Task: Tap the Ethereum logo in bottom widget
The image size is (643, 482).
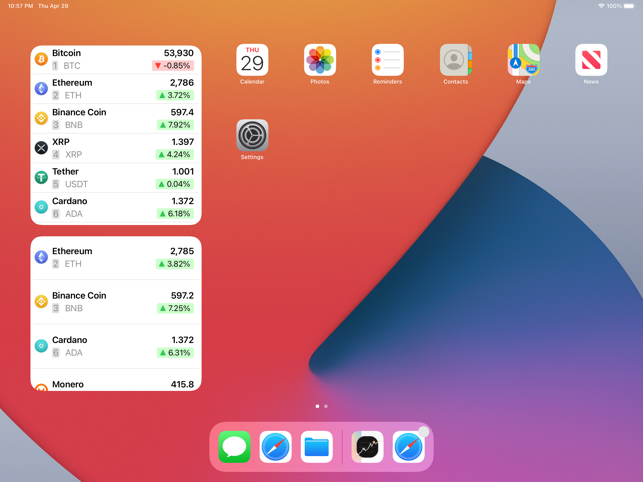Action: click(x=41, y=257)
